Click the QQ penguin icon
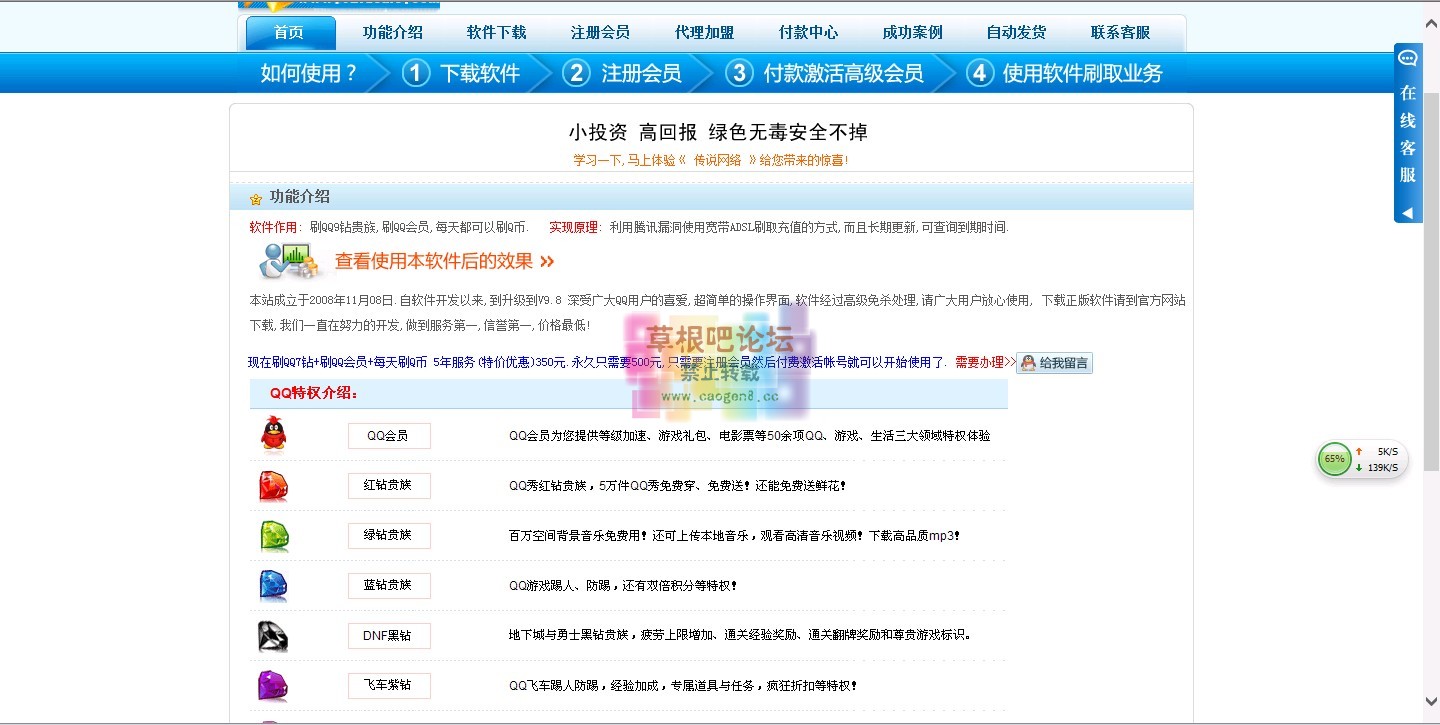1440x725 pixels. coord(273,435)
